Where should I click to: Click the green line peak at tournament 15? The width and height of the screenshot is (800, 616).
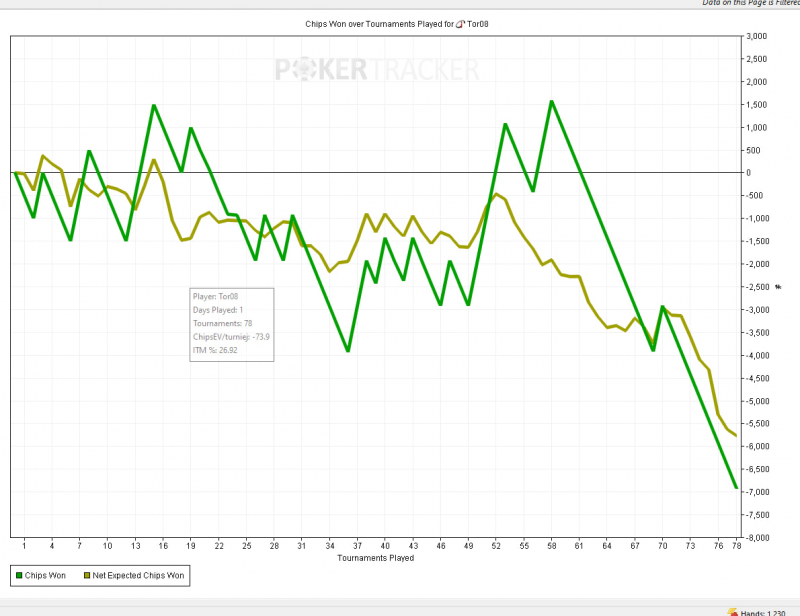(153, 105)
